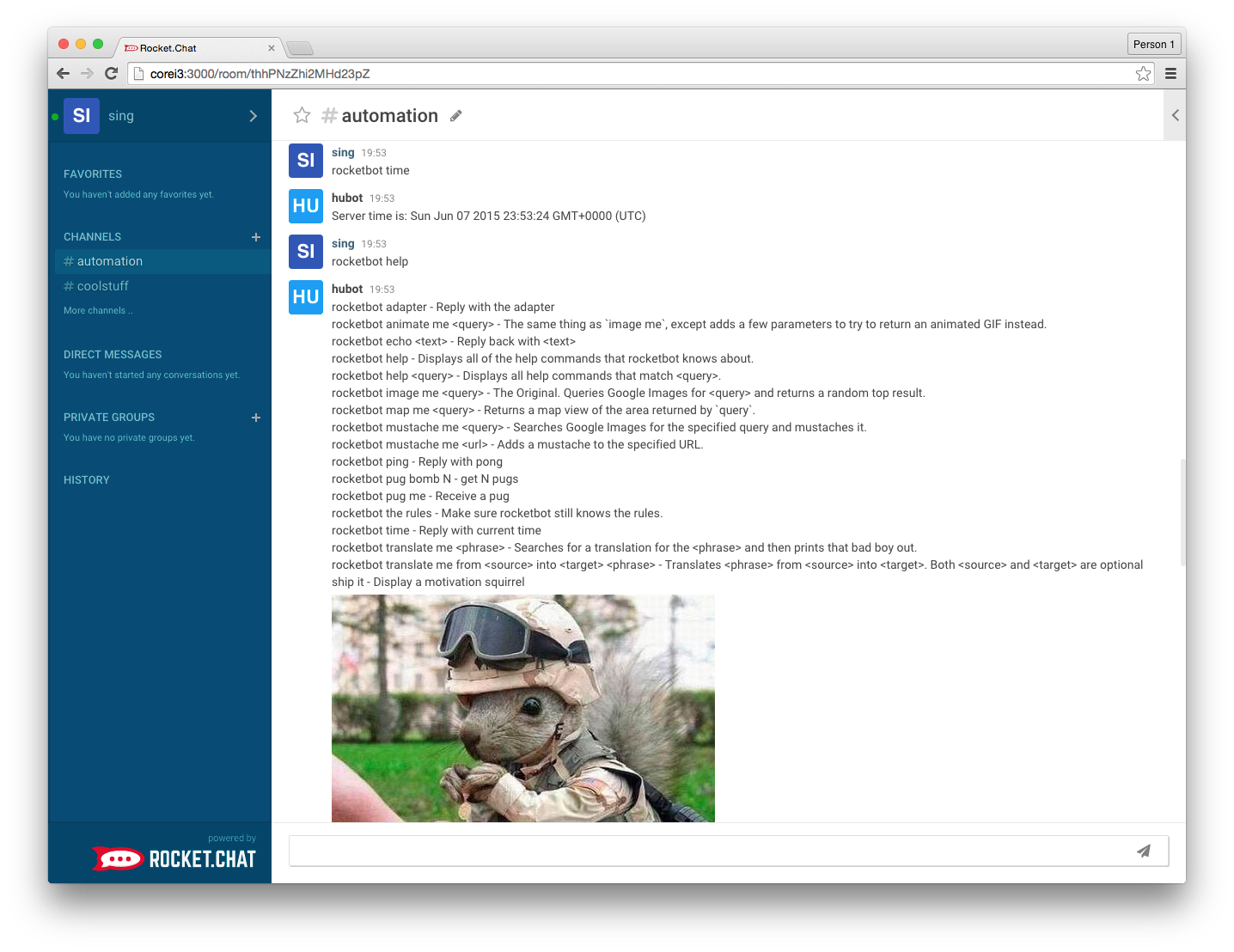Click 'Server time is' message text
Image resolution: width=1234 pixels, height=952 pixels.
click(489, 217)
